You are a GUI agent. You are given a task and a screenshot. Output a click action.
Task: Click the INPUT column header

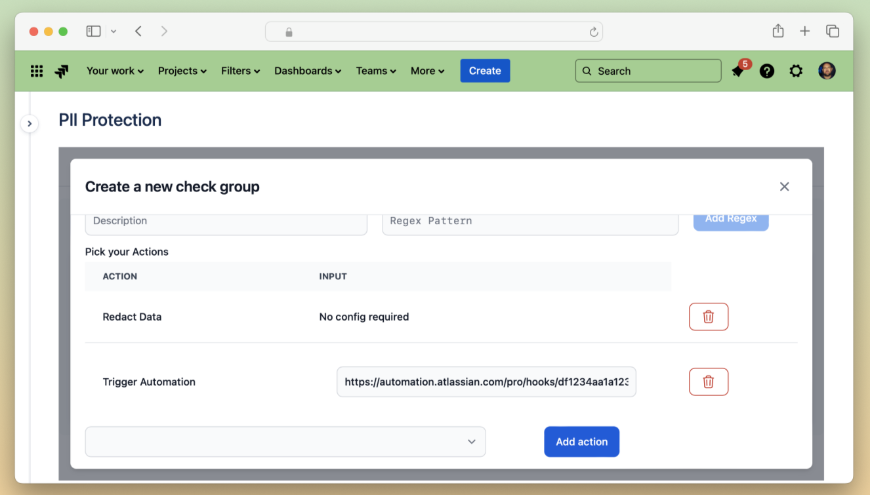(x=333, y=276)
